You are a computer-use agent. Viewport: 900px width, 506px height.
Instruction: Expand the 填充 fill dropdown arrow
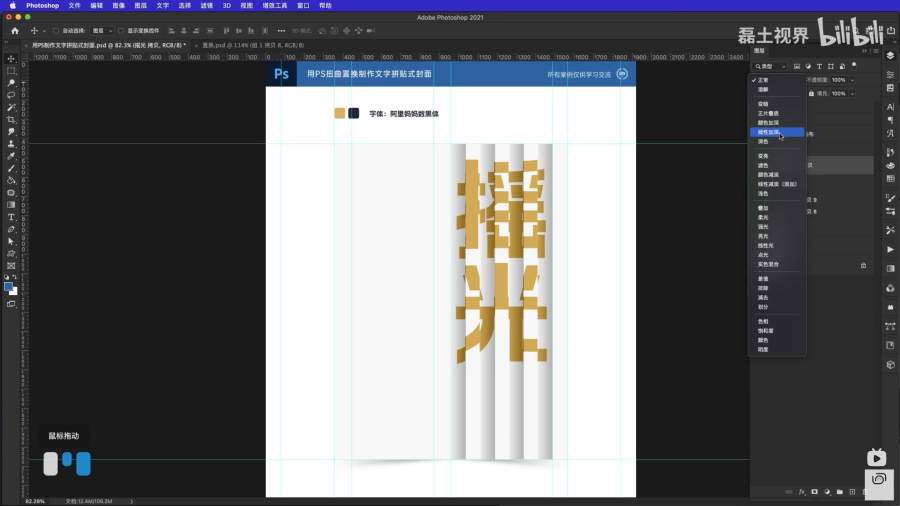[x=852, y=94]
